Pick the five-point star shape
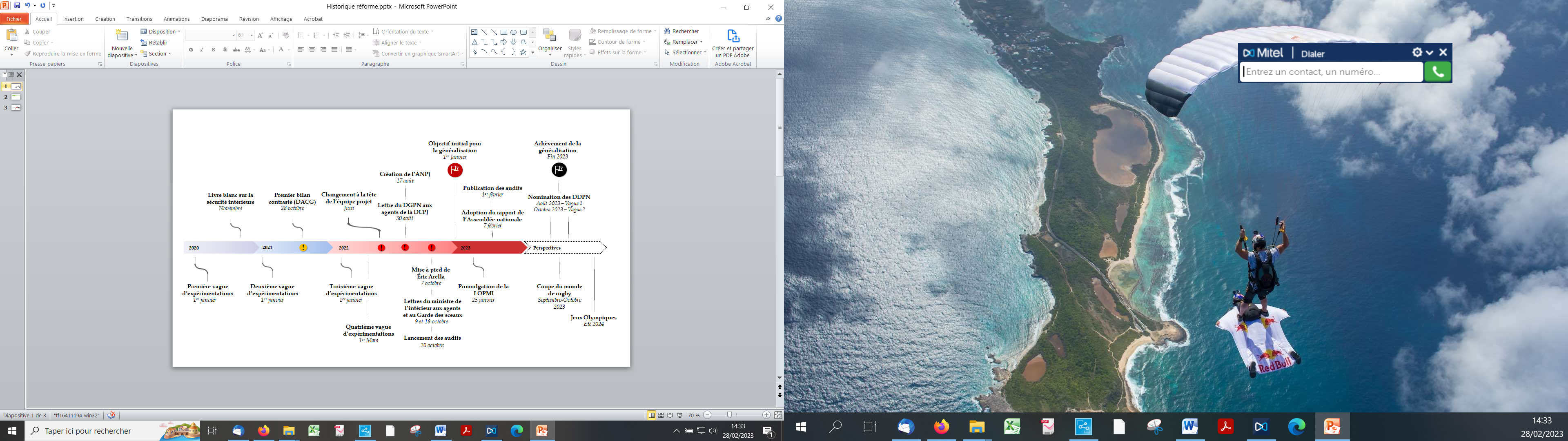The height and width of the screenshot is (441, 1568). pyautogui.click(x=523, y=52)
